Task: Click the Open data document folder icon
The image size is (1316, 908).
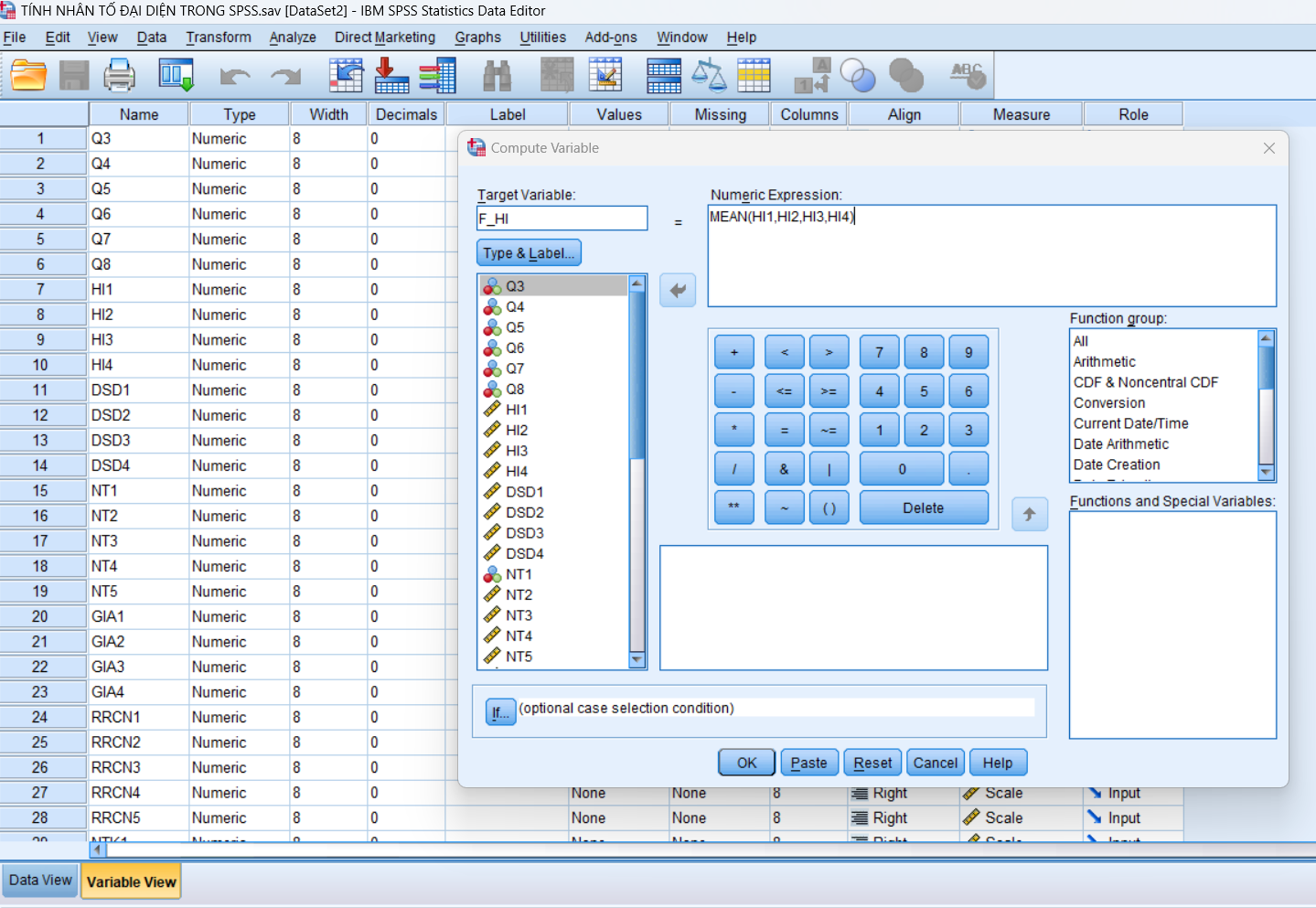Action: [x=29, y=75]
